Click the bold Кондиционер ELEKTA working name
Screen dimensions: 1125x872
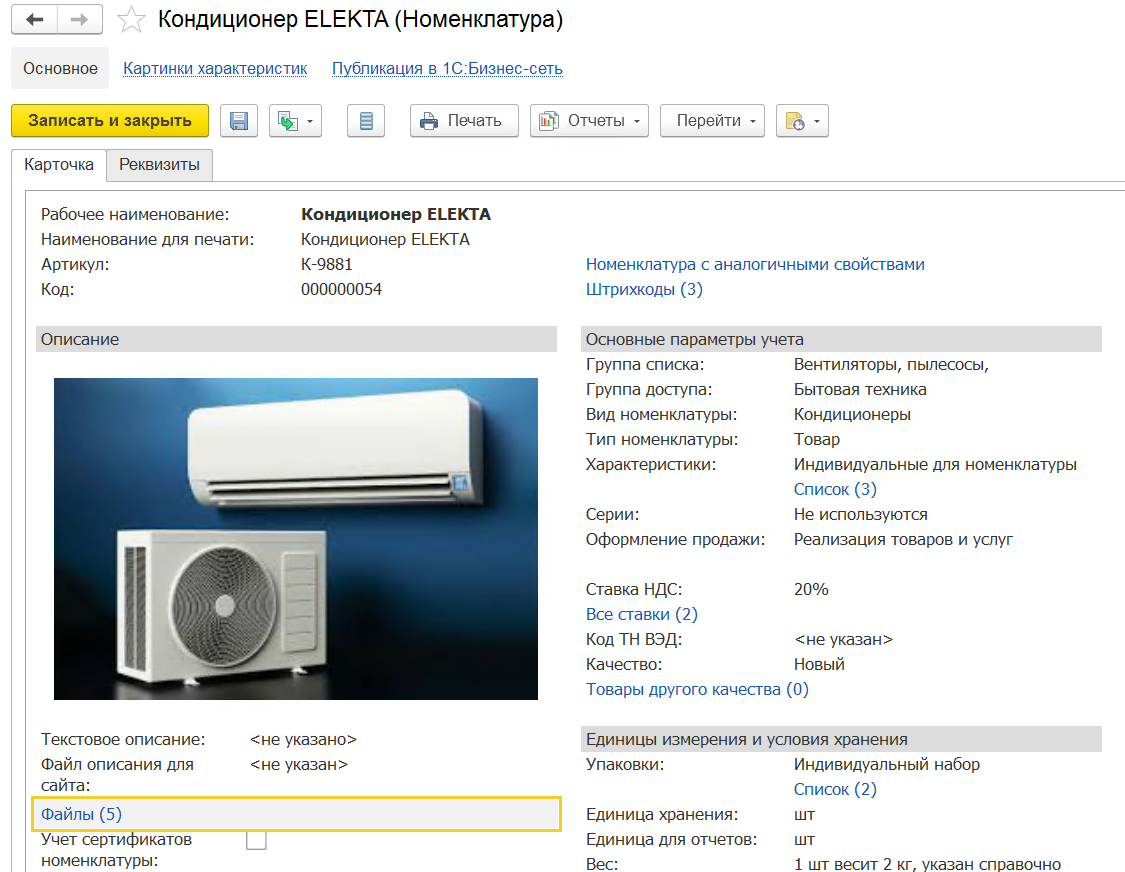[396, 214]
